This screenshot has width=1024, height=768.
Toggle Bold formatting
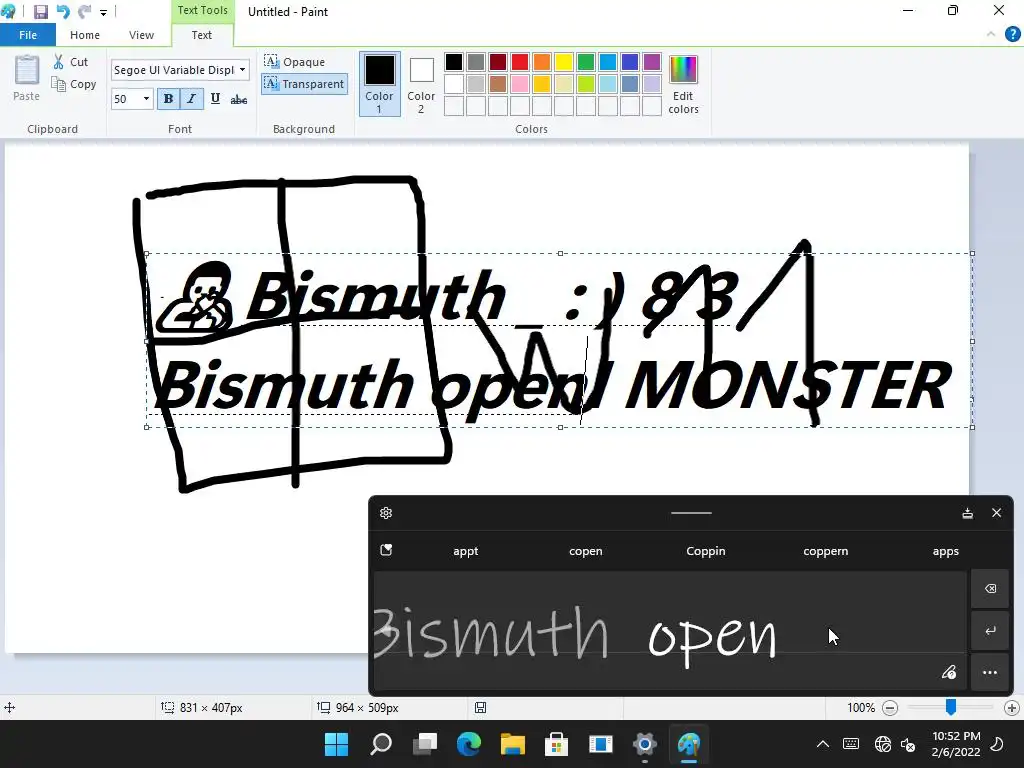tap(168, 99)
